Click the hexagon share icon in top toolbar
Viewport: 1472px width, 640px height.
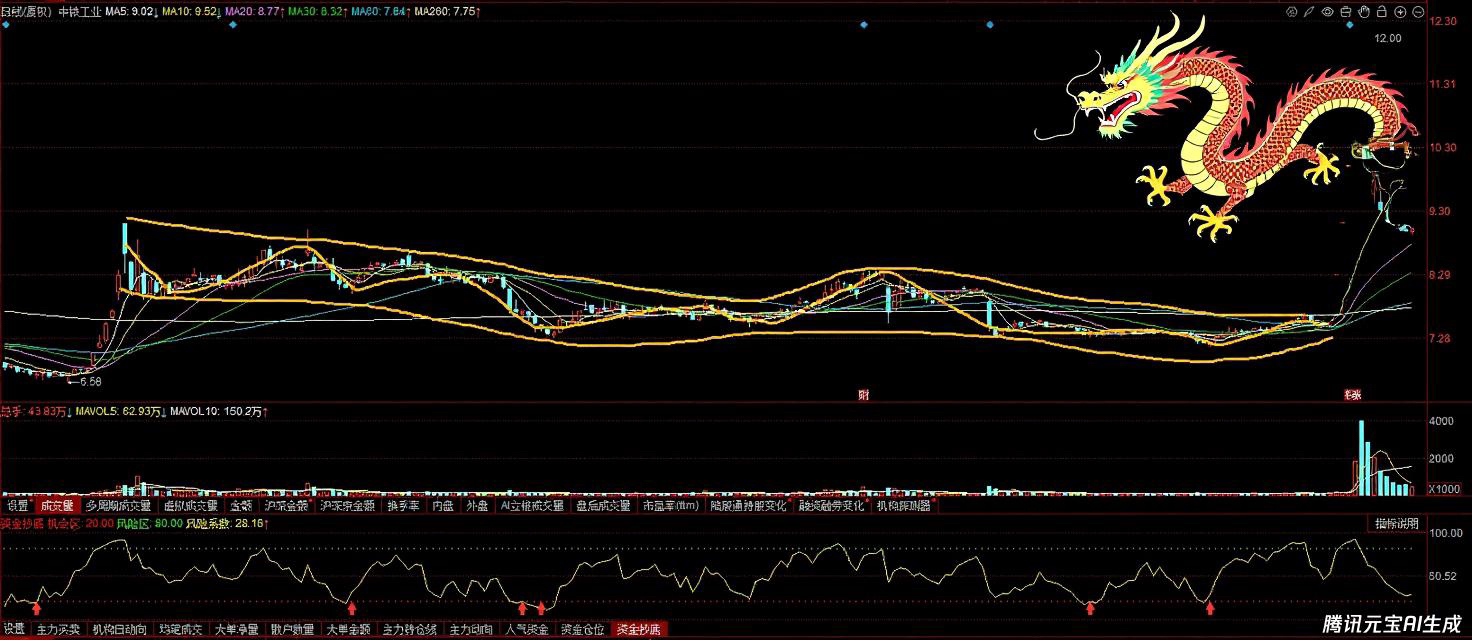click(x=1292, y=12)
